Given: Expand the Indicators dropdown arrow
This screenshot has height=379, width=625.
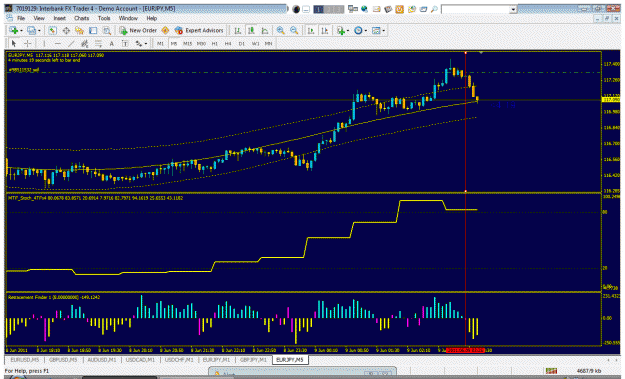Looking at the screenshot, I should click(348, 31).
